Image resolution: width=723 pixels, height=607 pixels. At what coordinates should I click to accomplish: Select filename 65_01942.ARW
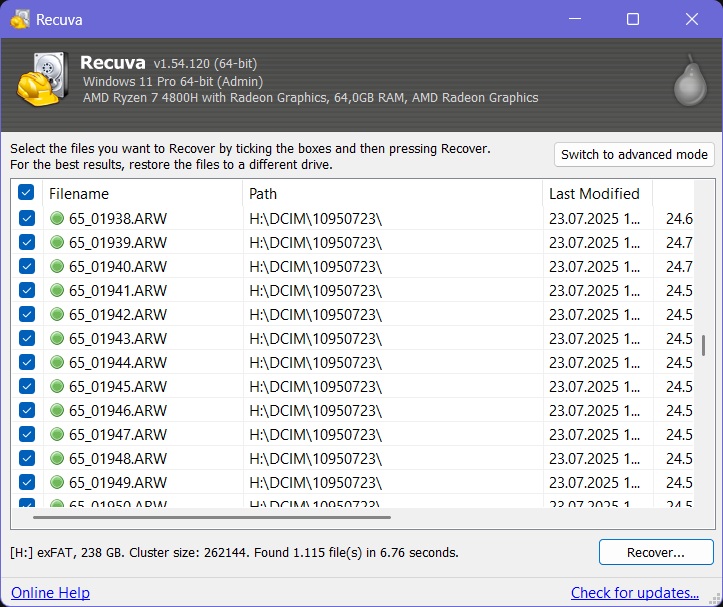[118, 314]
